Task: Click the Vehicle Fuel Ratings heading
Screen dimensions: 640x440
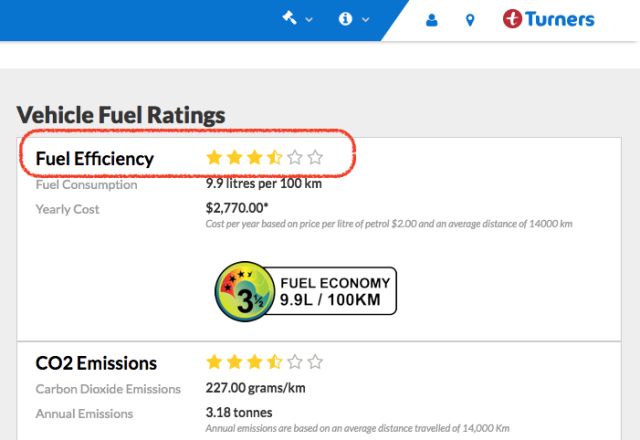Action: click(x=121, y=115)
